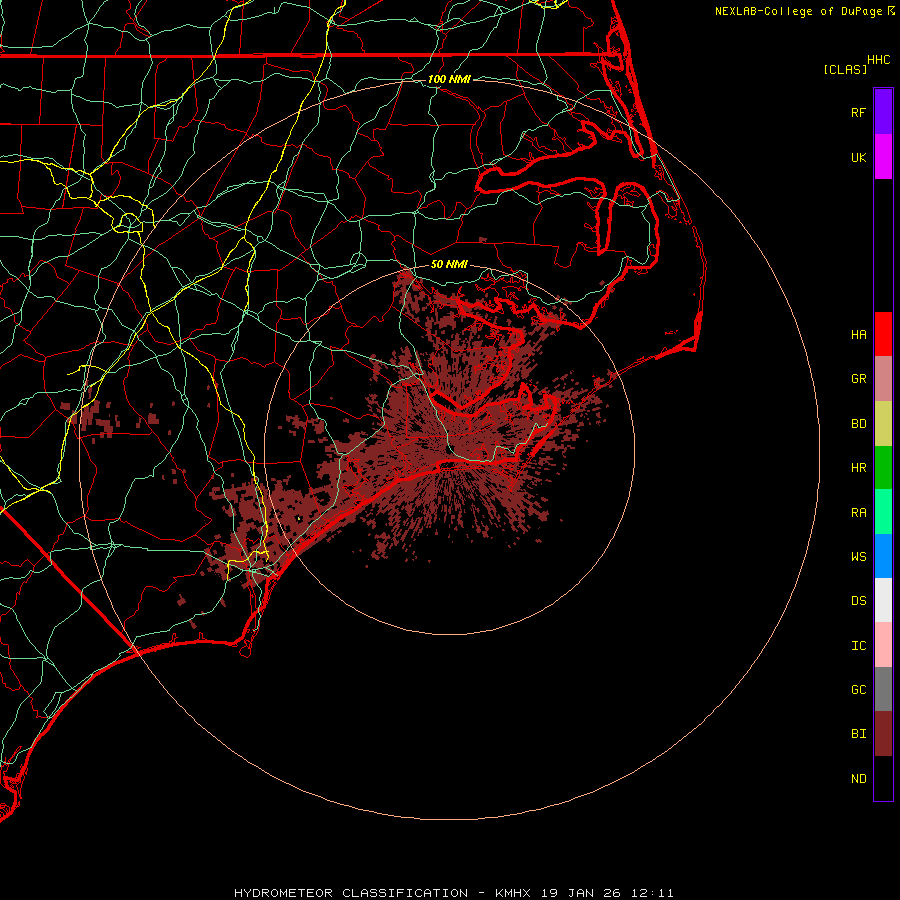Click the RA legend label

859,512
